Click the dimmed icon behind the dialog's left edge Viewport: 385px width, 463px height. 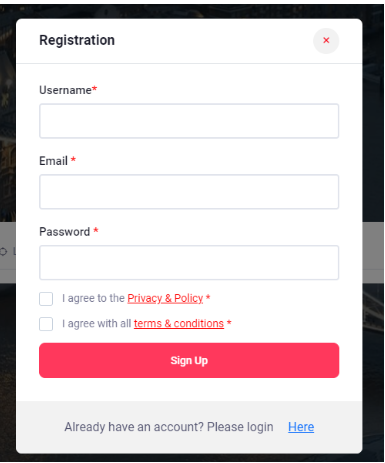click(x=3, y=251)
